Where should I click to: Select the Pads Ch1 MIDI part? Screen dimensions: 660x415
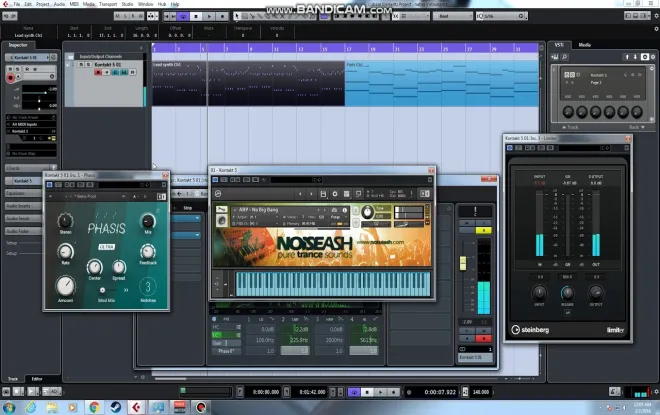point(442,83)
